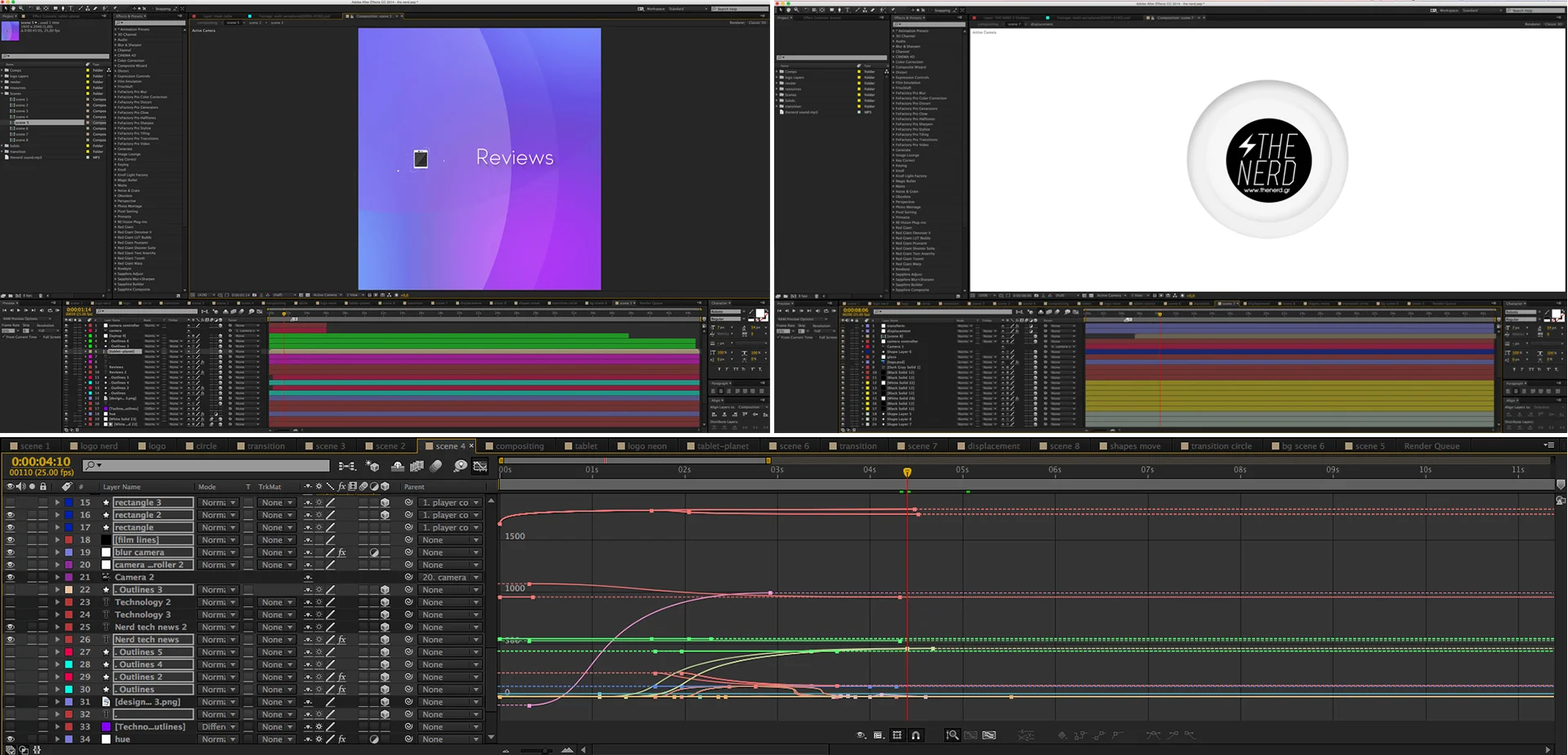Toggle show transform box in graph editor
The image size is (1568, 755).
[x=898, y=735]
